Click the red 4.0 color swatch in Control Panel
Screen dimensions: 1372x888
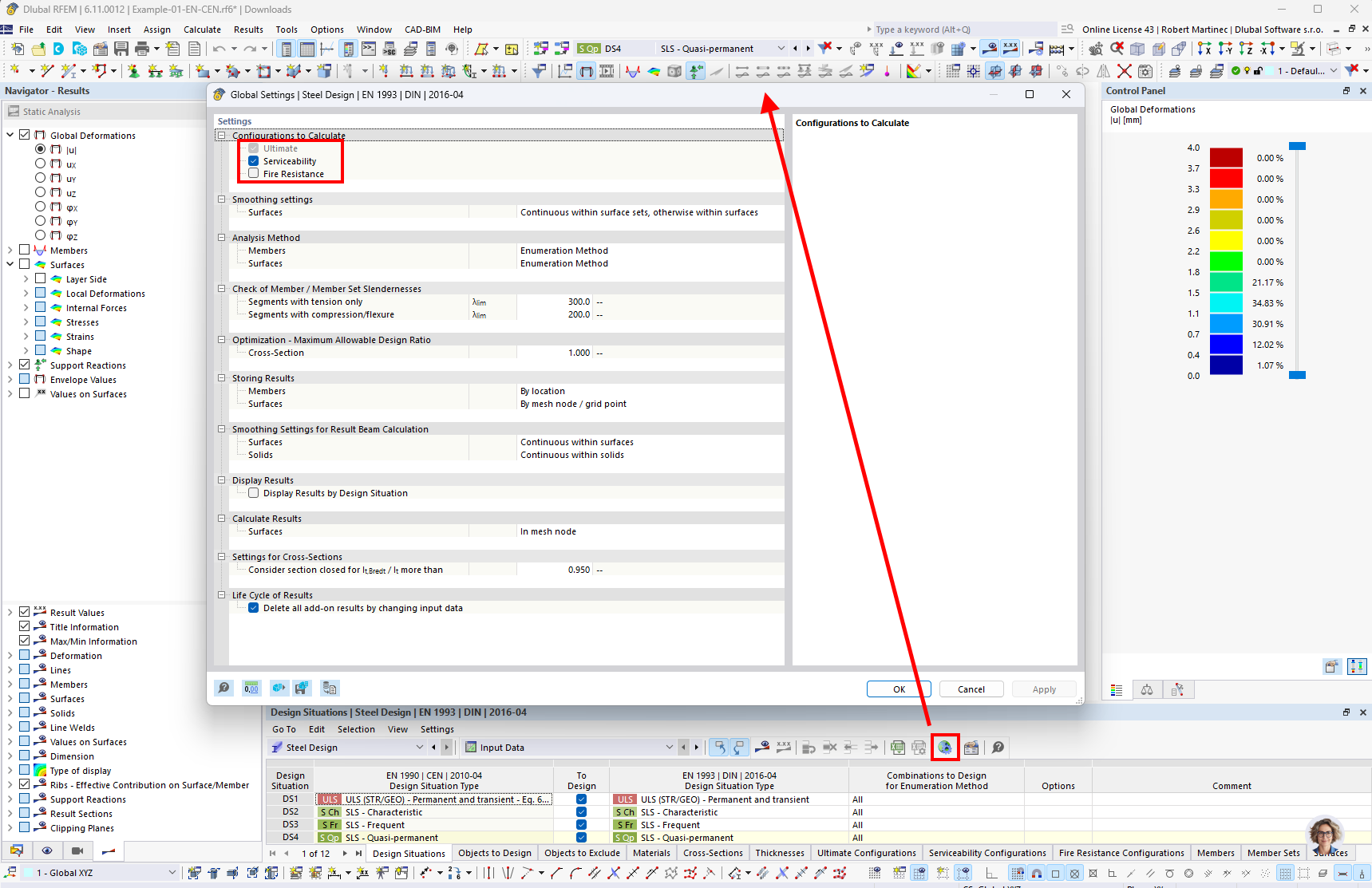(1226, 157)
